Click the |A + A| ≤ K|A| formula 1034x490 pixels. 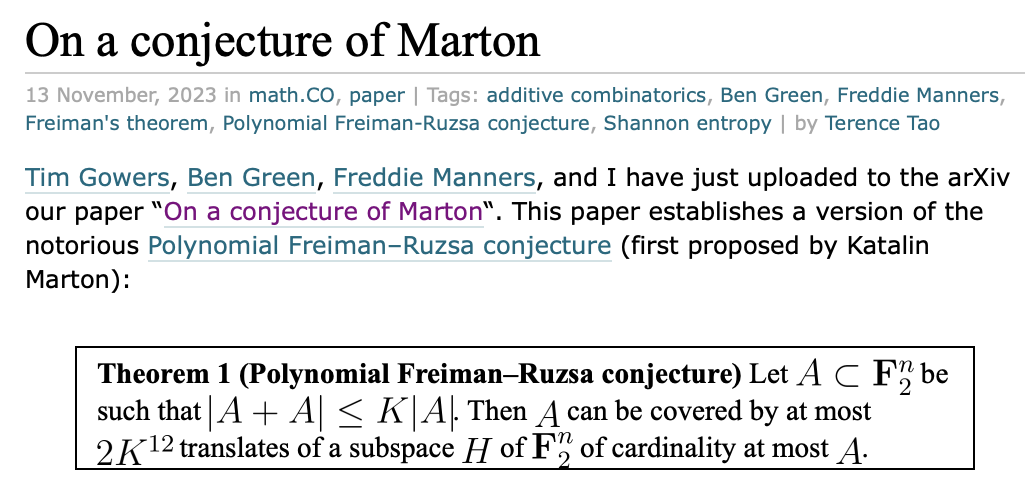(332, 412)
